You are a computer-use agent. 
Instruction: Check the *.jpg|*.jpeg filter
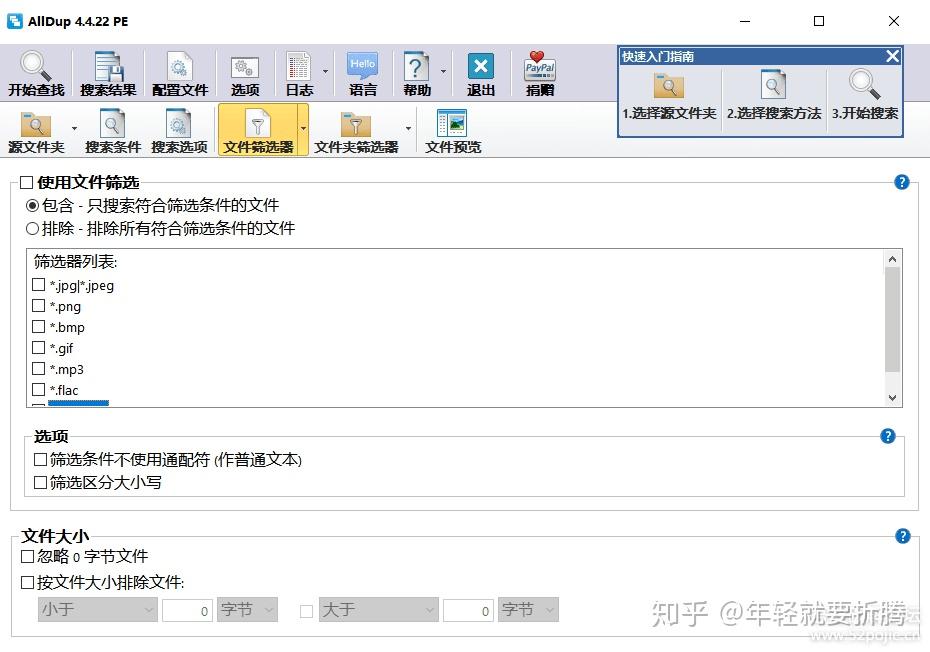(39, 285)
